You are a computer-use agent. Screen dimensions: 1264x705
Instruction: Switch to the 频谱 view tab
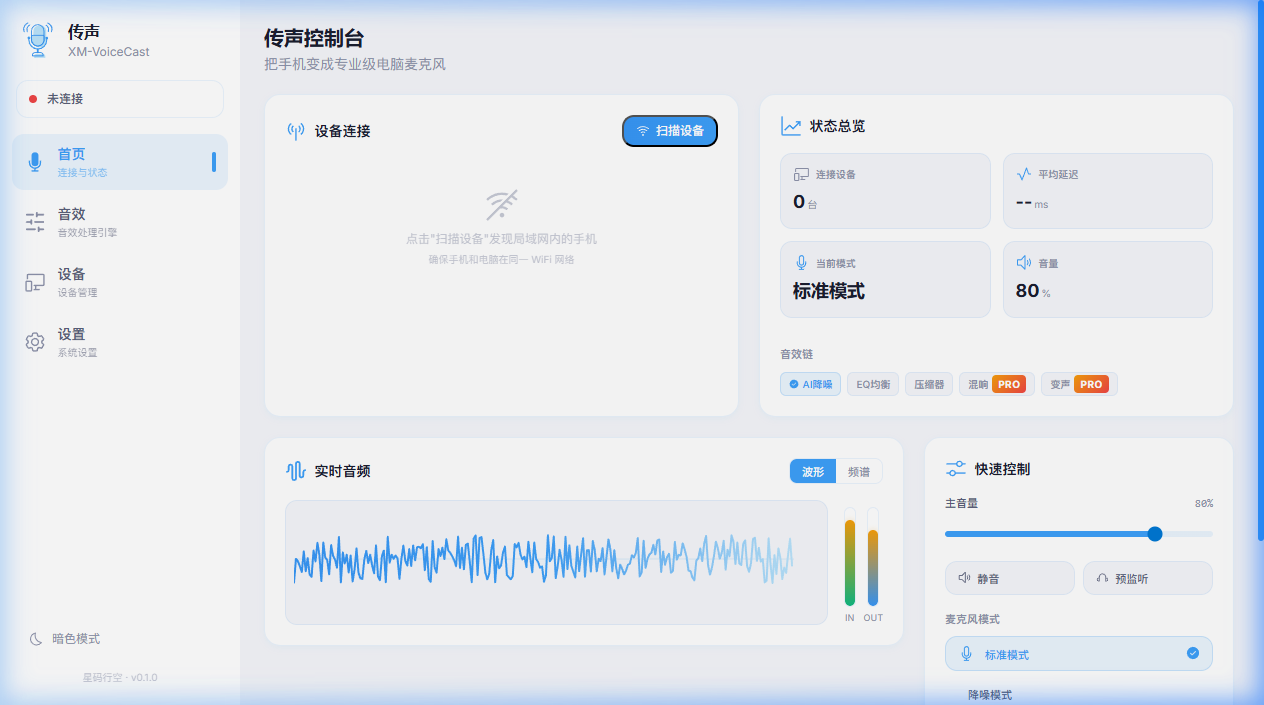click(x=859, y=472)
